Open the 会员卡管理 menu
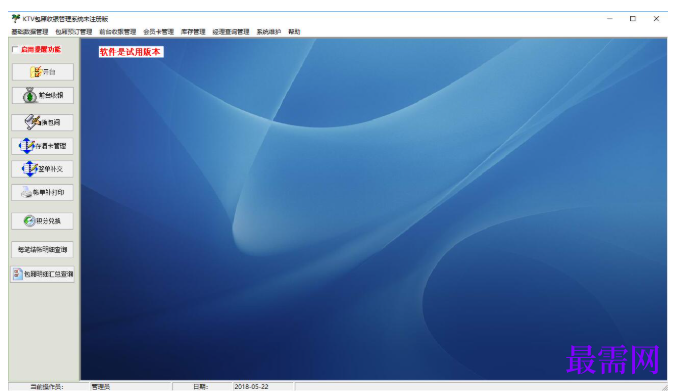The height and width of the screenshot is (391, 678). coord(158,32)
